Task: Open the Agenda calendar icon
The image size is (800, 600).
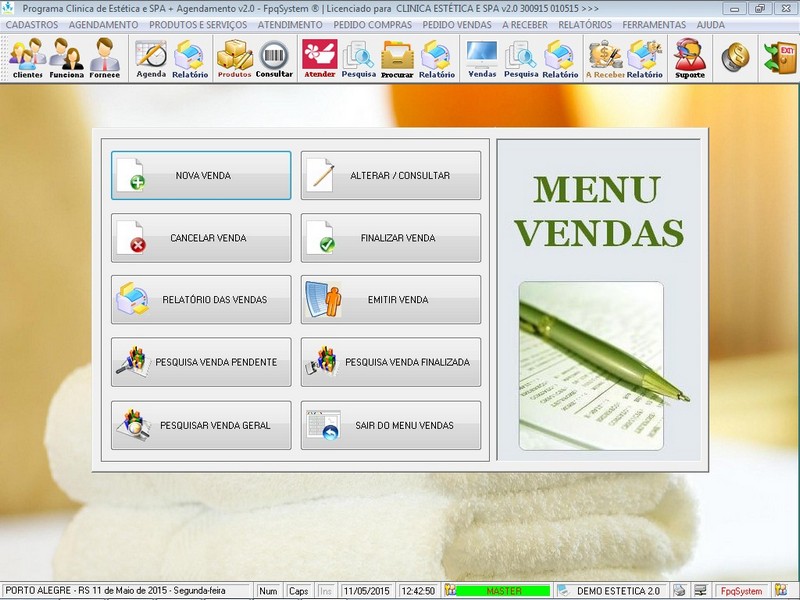Action: tap(151, 58)
